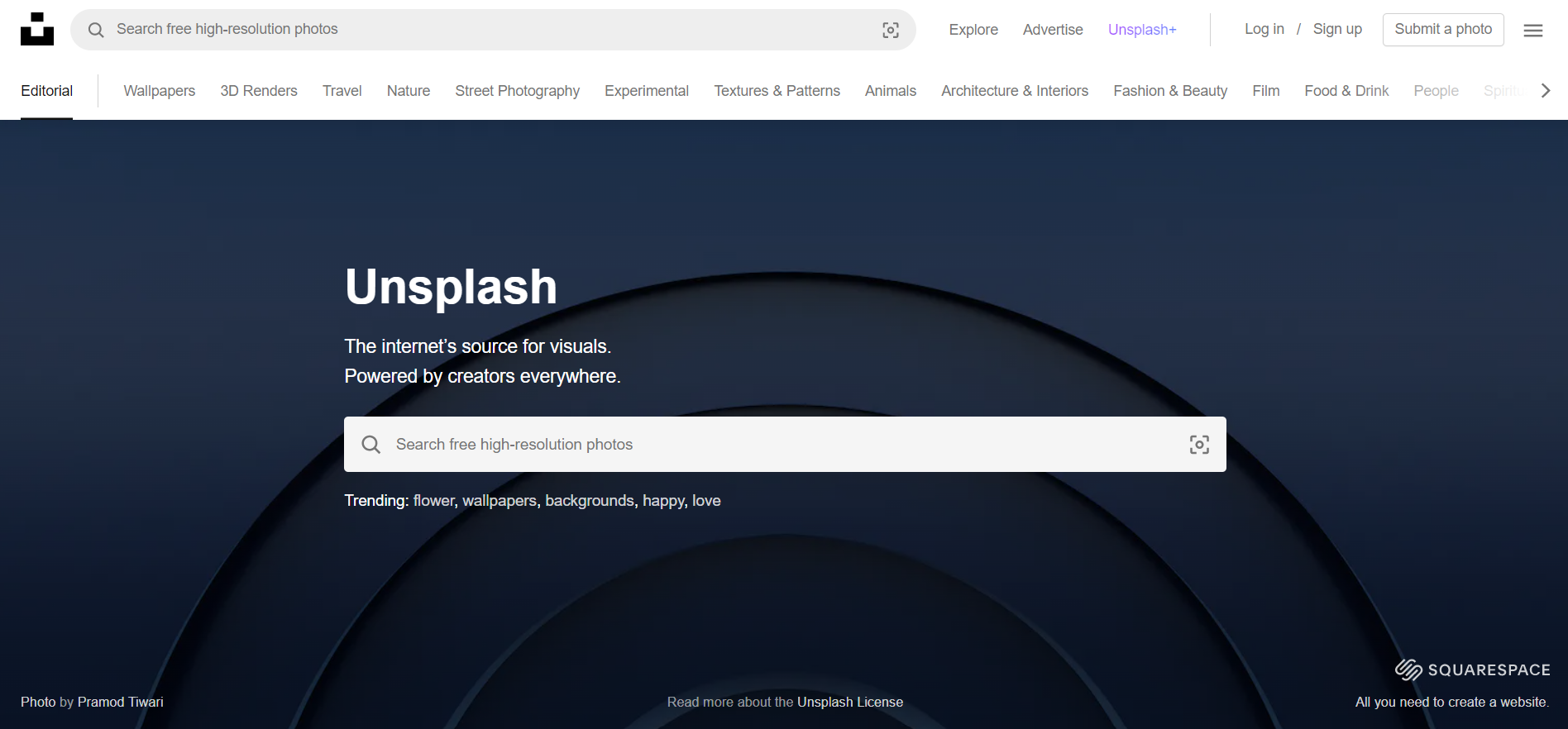Switch to the Travel category
Screen dimensions: 1568x729
coord(342,91)
